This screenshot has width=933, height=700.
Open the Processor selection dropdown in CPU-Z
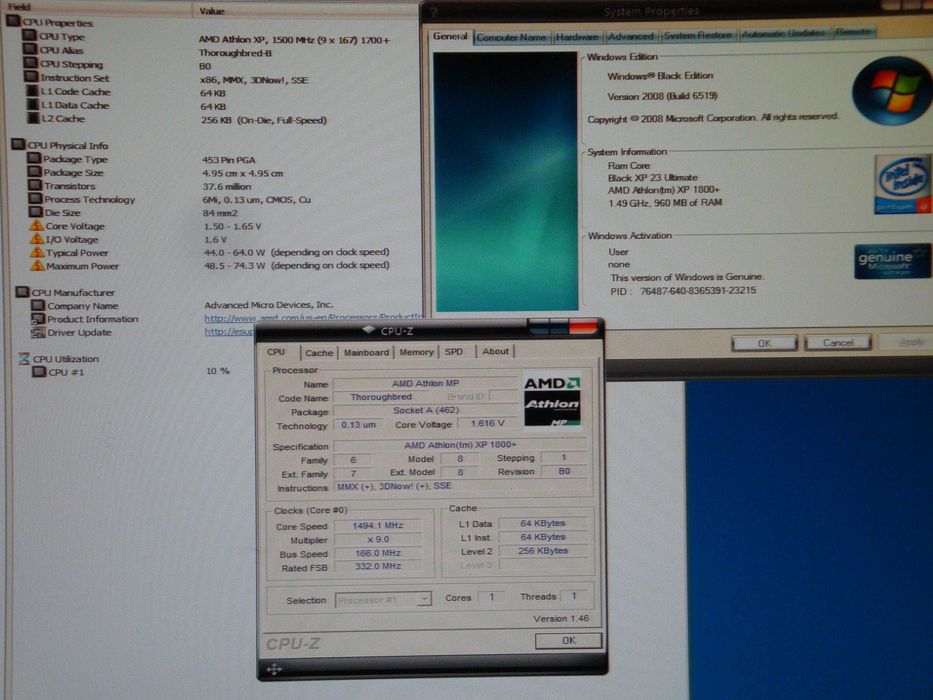[x=383, y=599]
